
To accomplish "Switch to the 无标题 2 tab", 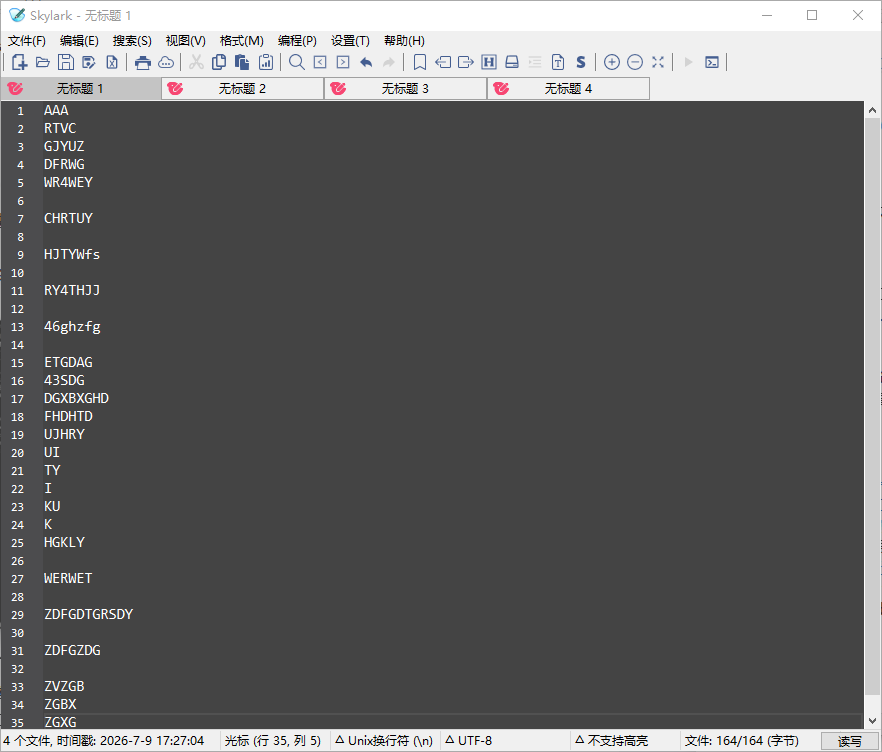I will point(242,88).
